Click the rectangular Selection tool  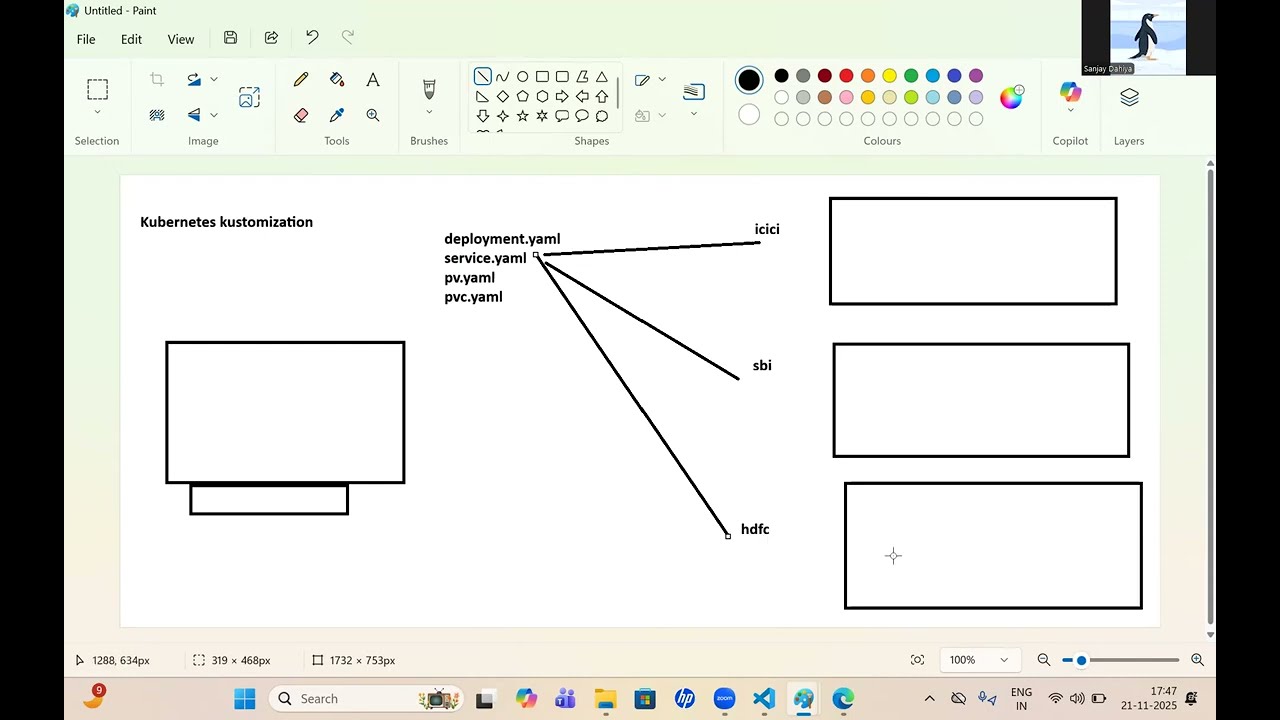tap(97, 90)
